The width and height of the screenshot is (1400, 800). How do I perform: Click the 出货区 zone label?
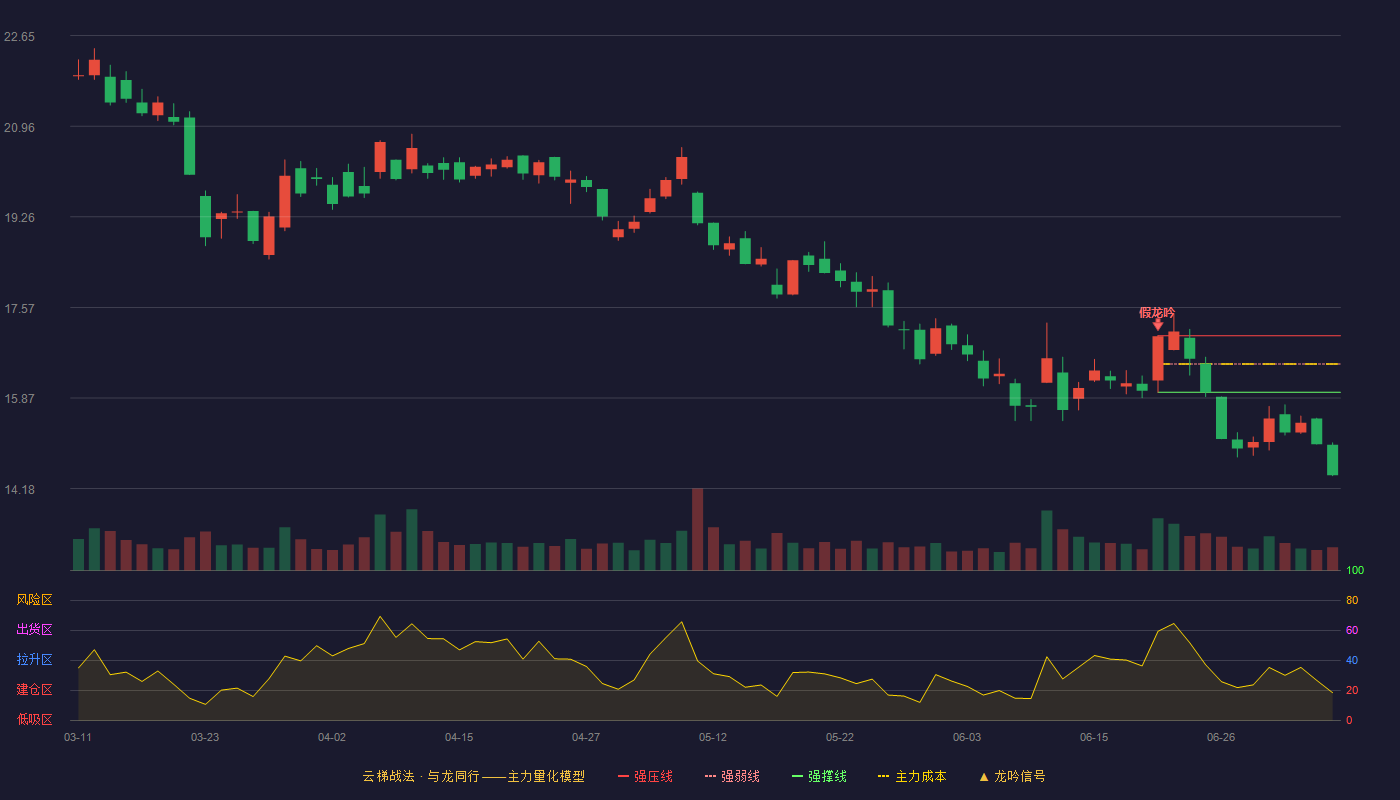click(34, 630)
